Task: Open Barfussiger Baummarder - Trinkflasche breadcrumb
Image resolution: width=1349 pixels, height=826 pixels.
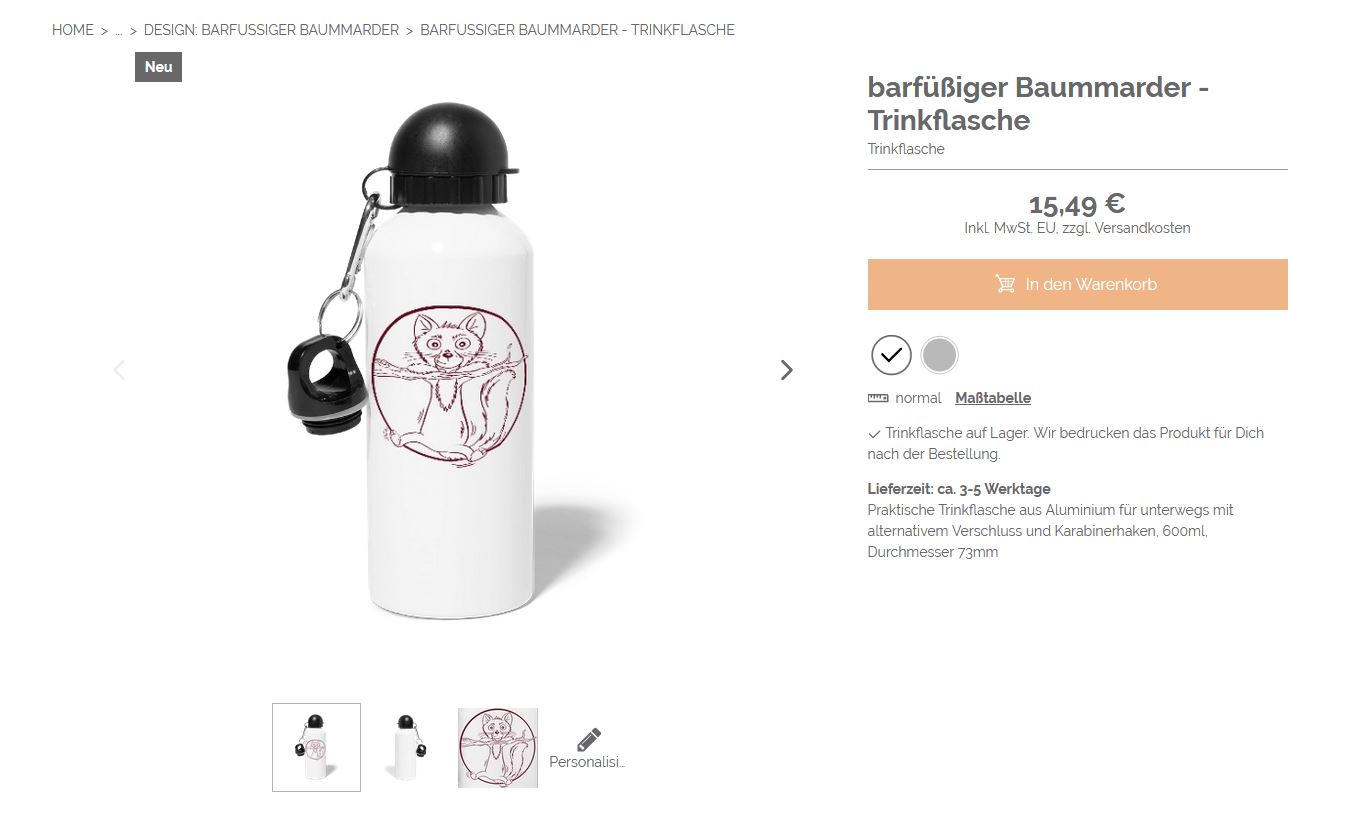Action: 577,30
